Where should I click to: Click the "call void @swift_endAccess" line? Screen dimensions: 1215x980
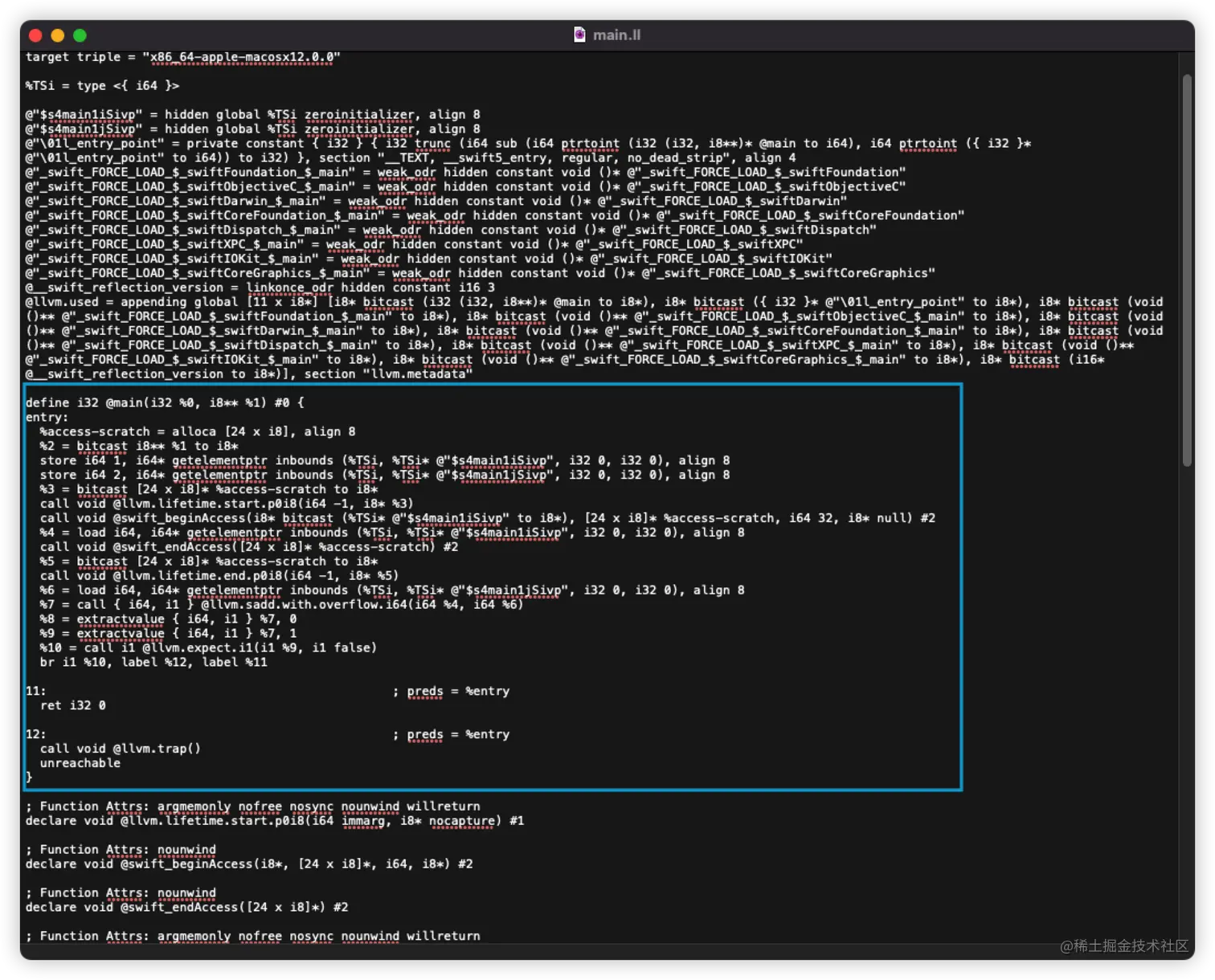249,548
